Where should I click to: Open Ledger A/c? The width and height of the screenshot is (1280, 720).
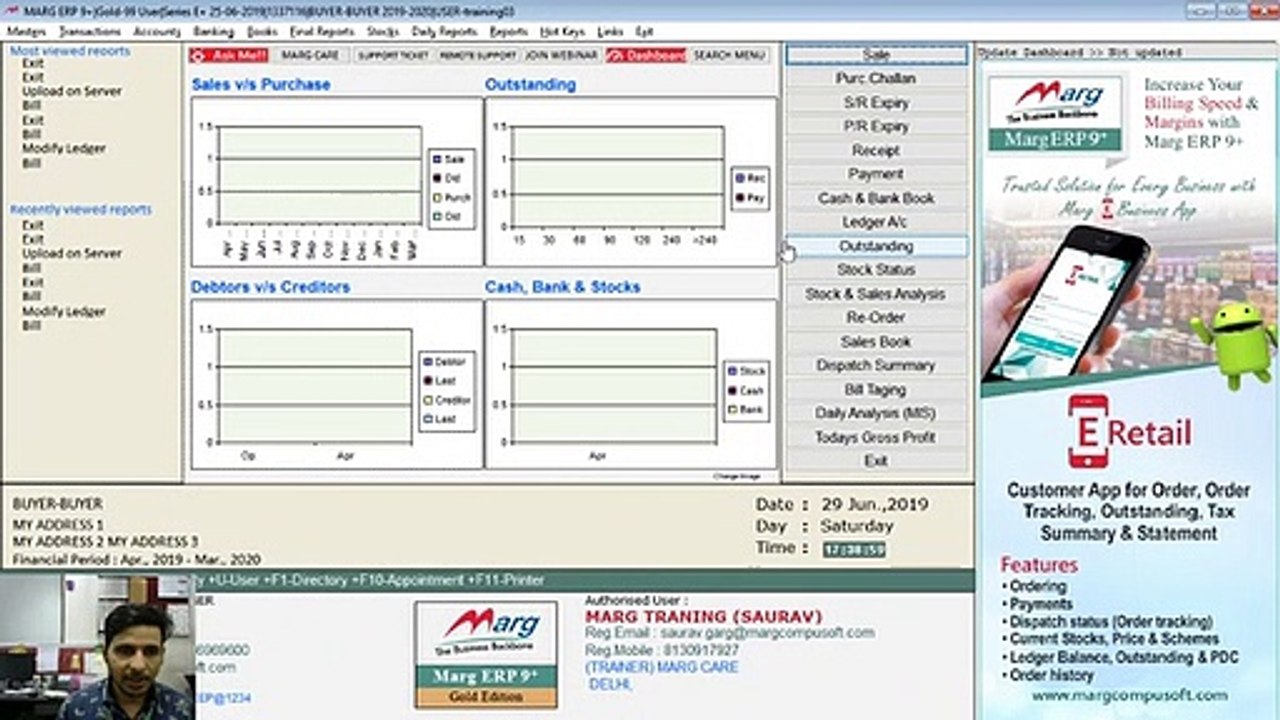coord(876,222)
